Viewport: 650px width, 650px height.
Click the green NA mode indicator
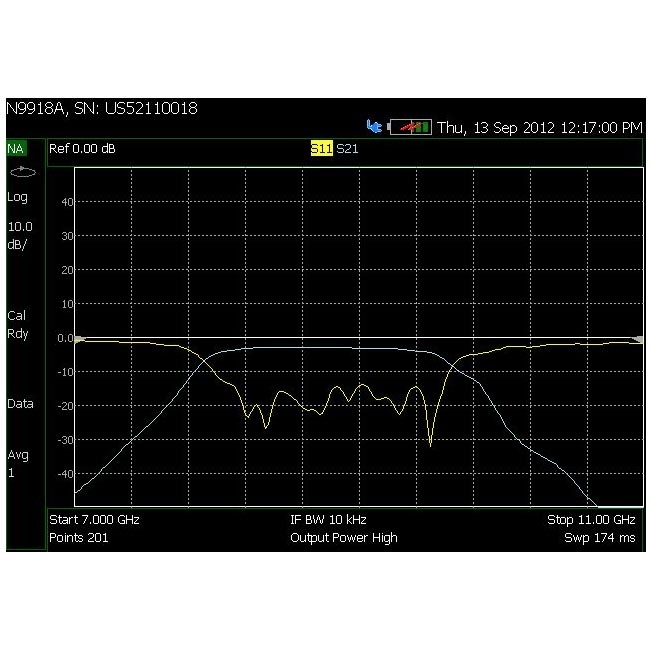tap(16, 149)
